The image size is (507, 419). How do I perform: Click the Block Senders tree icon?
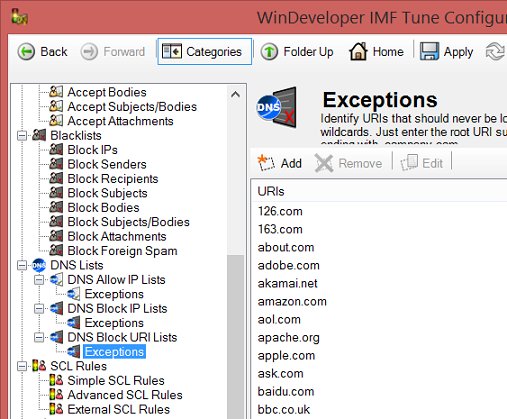(56, 164)
